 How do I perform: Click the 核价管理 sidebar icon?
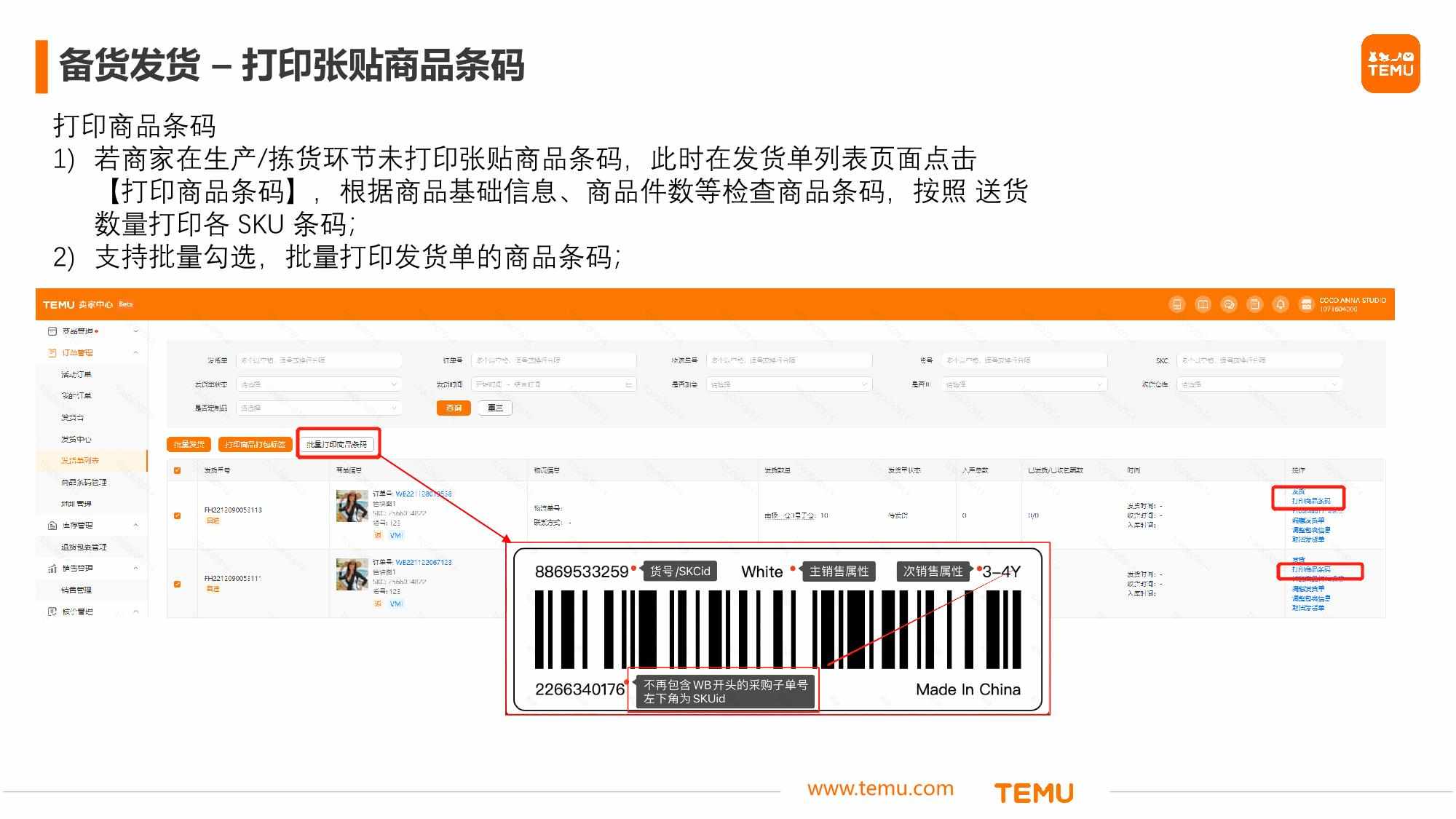pos(52,612)
